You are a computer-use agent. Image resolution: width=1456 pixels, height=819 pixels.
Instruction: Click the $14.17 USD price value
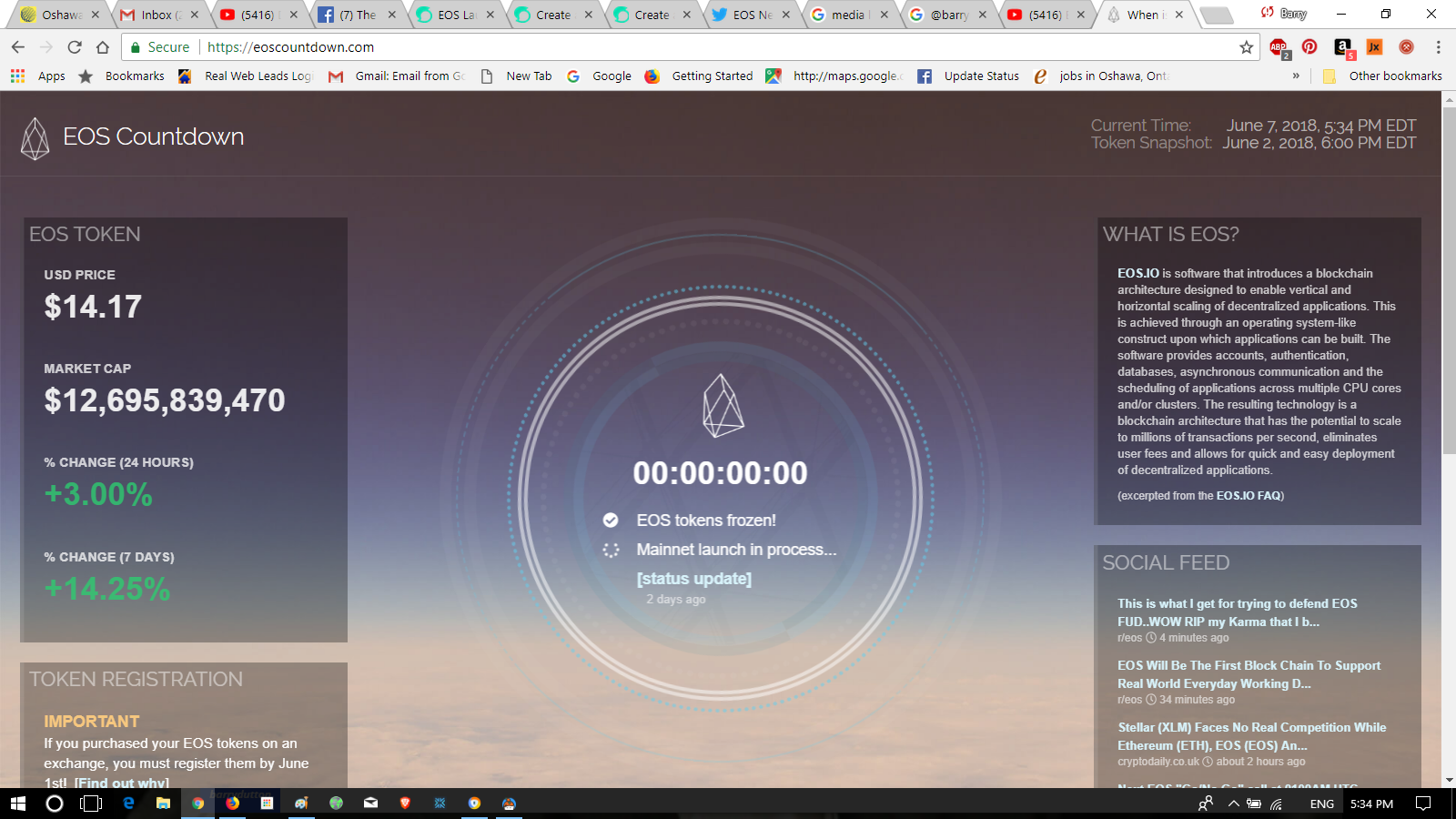point(93,307)
